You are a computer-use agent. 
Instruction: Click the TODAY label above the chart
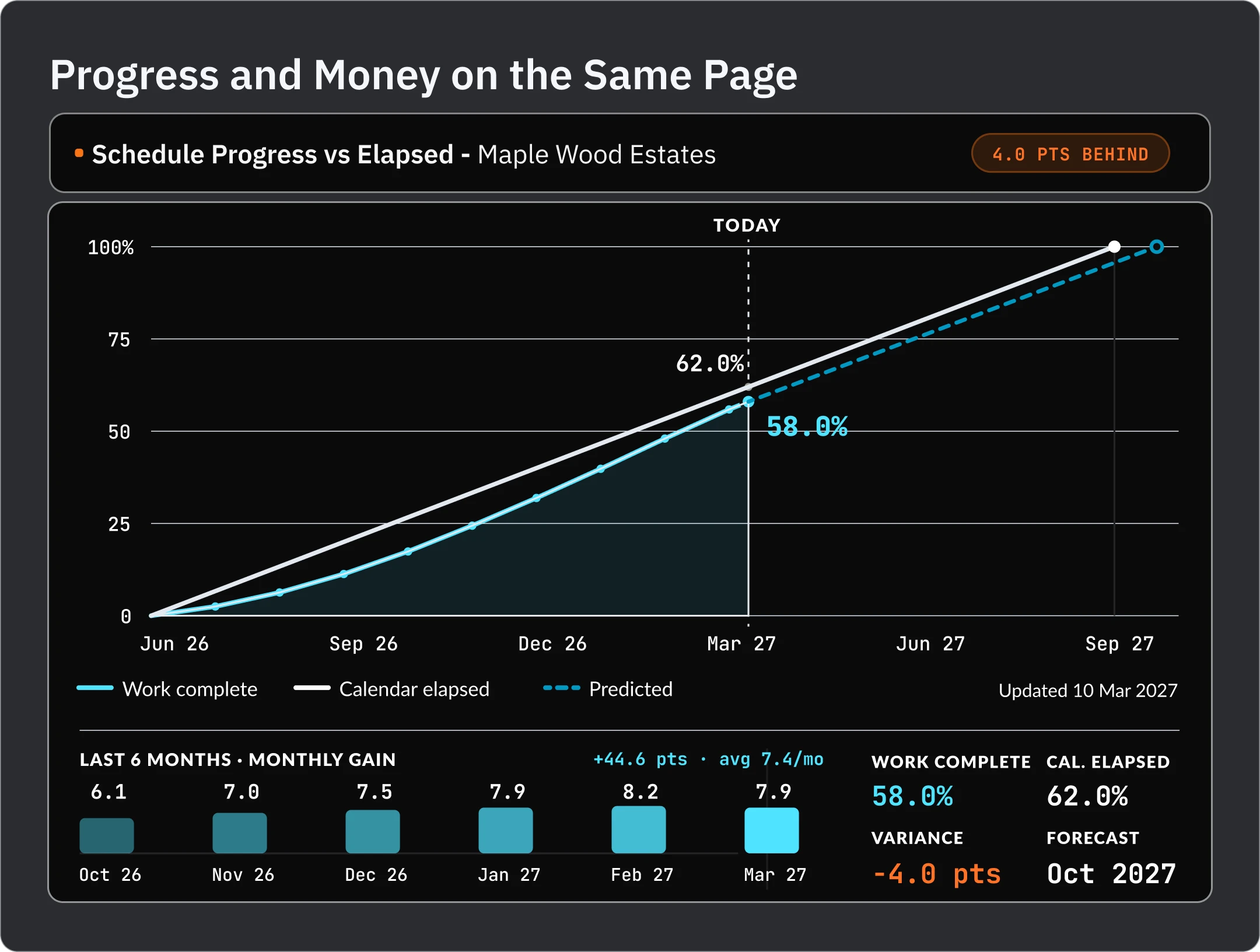click(x=747, y=225)
